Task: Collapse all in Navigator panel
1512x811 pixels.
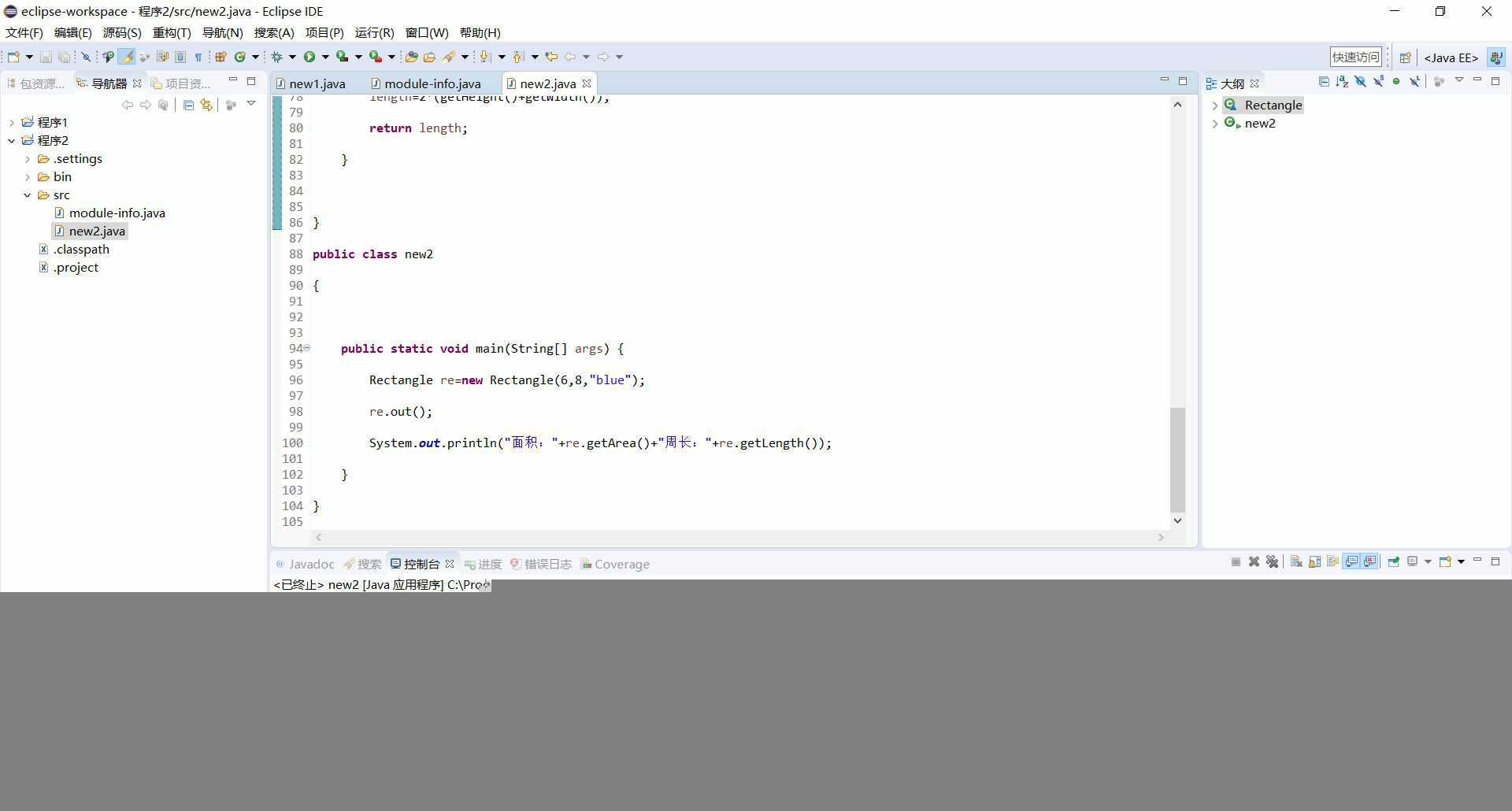Action: coord(188,105)
